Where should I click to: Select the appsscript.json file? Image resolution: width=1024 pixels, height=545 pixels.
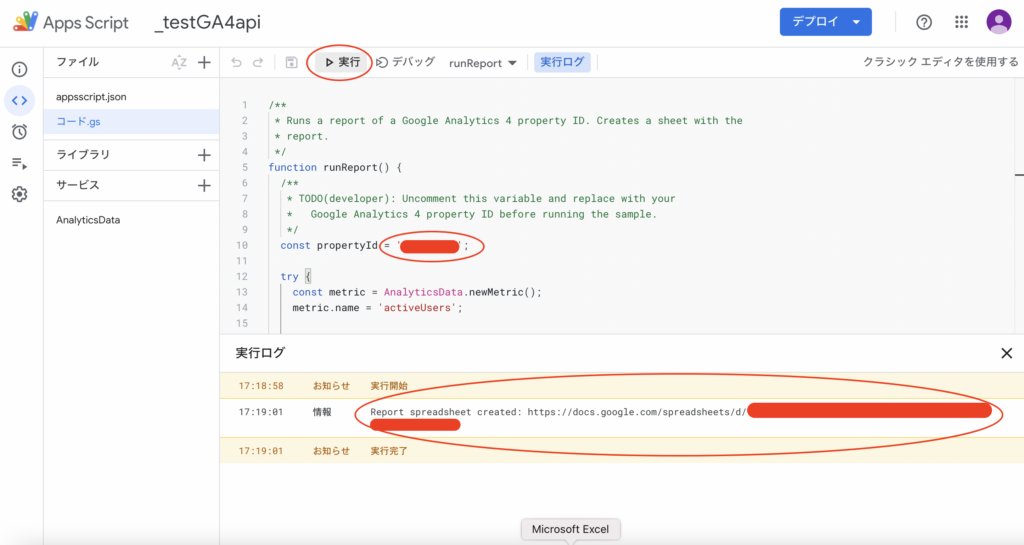pos(91,97)
